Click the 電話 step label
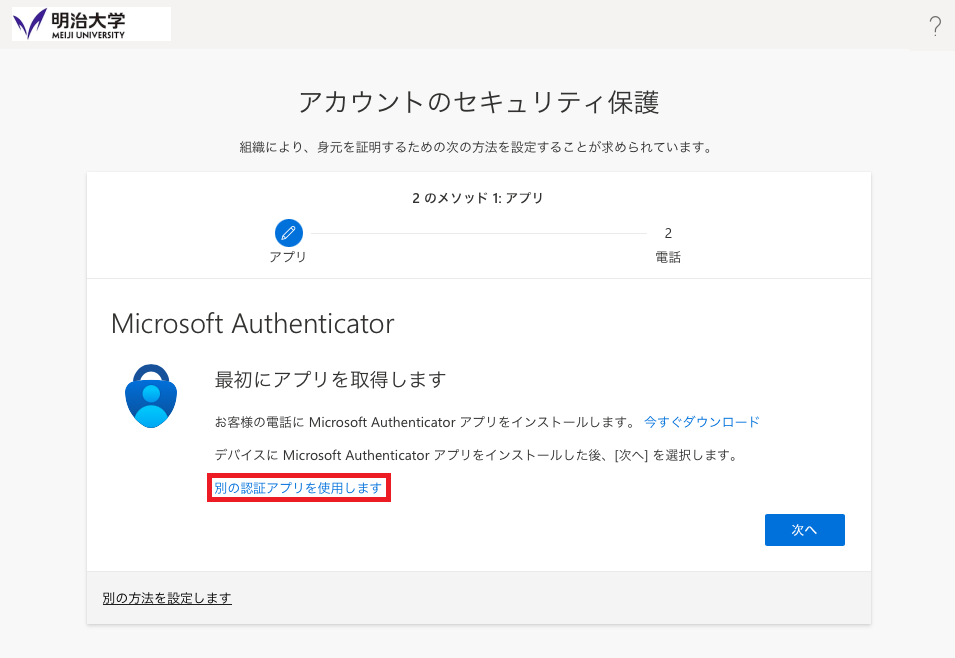The width and height of the screenshot is (955, 658). pyautogui.click(x=668, y=257)
